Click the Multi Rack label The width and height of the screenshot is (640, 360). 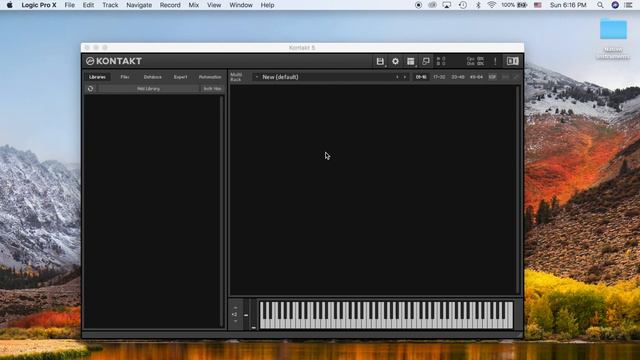[x=236, y=77]
